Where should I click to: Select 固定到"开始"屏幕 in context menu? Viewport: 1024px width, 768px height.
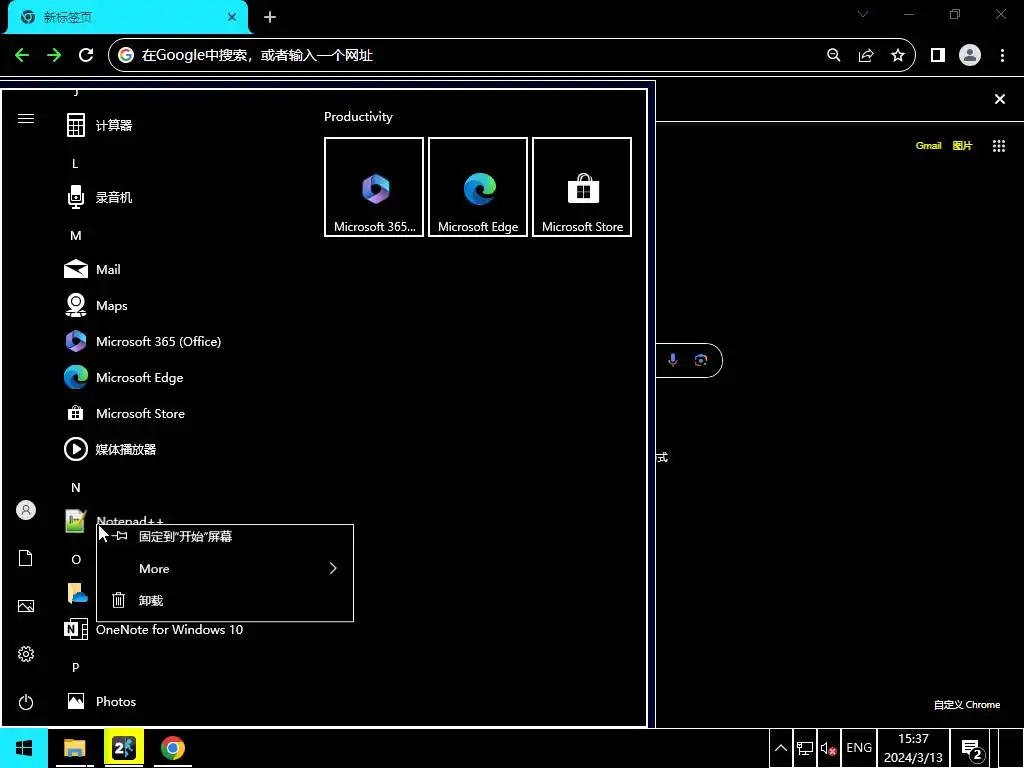pyautogui.click(x=225, y=536)
